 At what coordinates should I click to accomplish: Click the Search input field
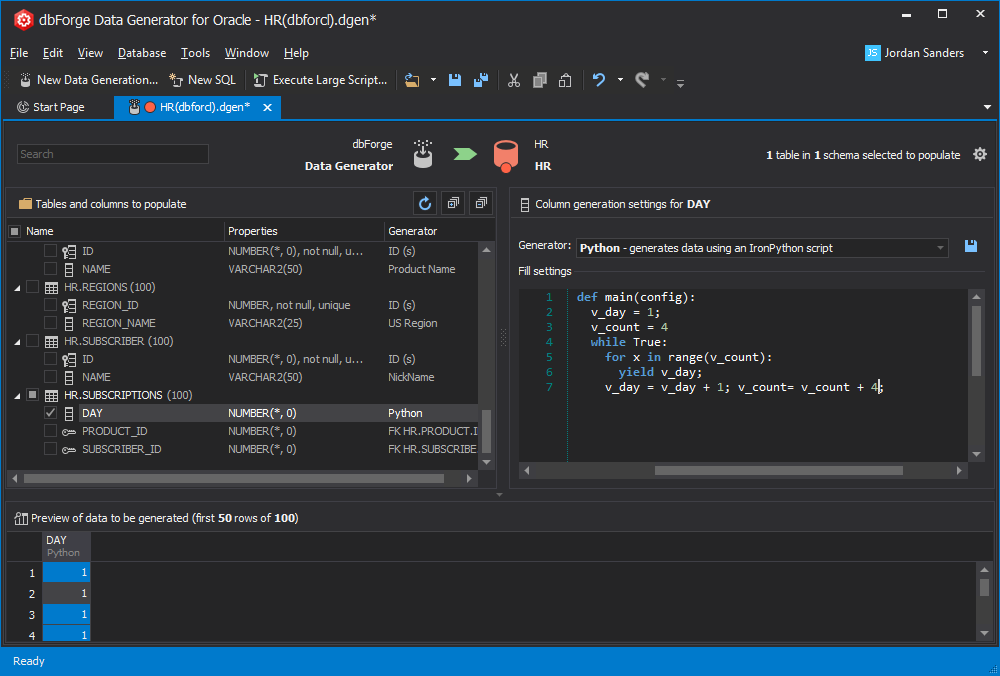(113, 154)
